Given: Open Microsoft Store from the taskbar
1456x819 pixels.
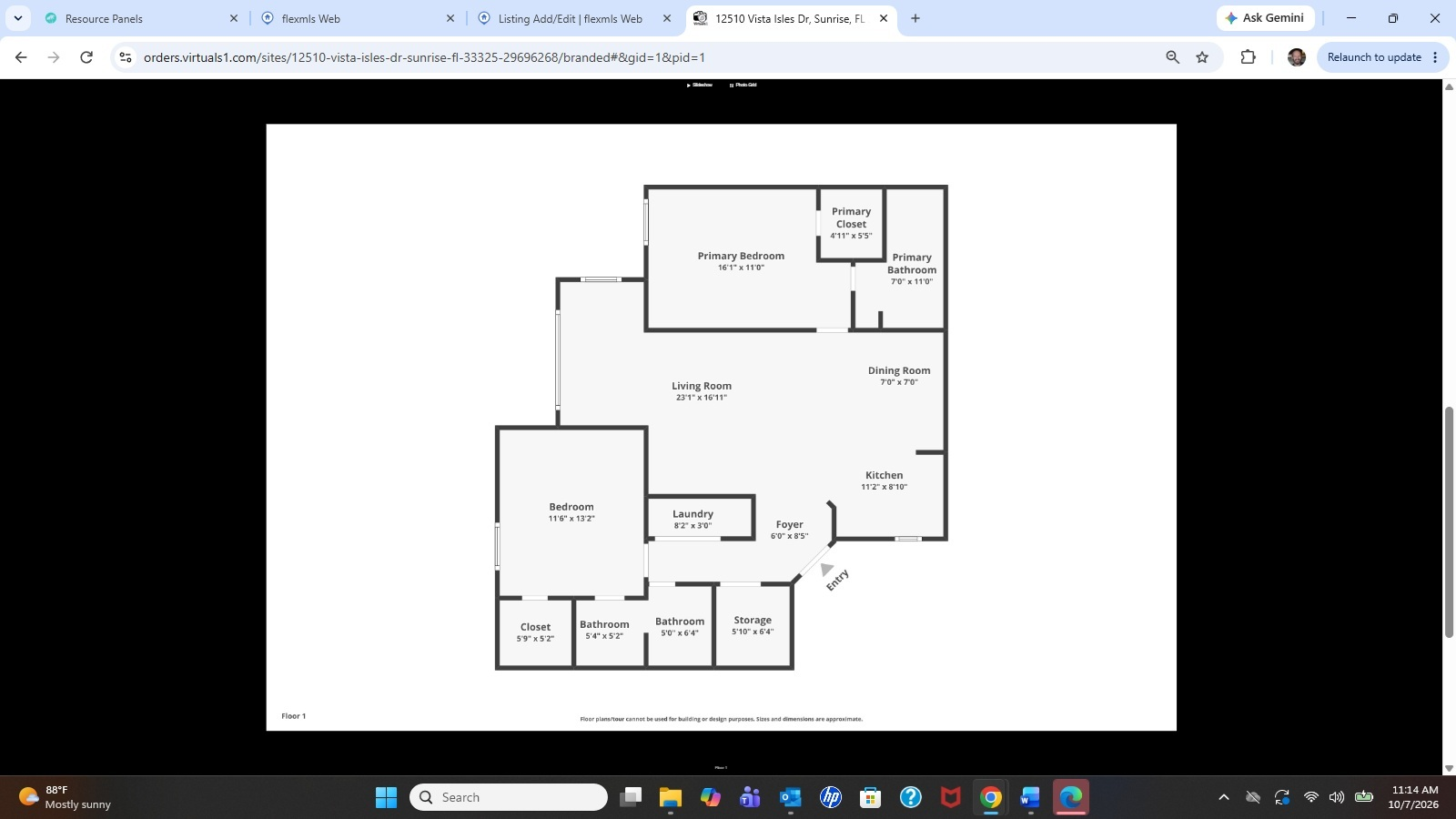Looking at the screenshot, I should (x=871, y=797).
